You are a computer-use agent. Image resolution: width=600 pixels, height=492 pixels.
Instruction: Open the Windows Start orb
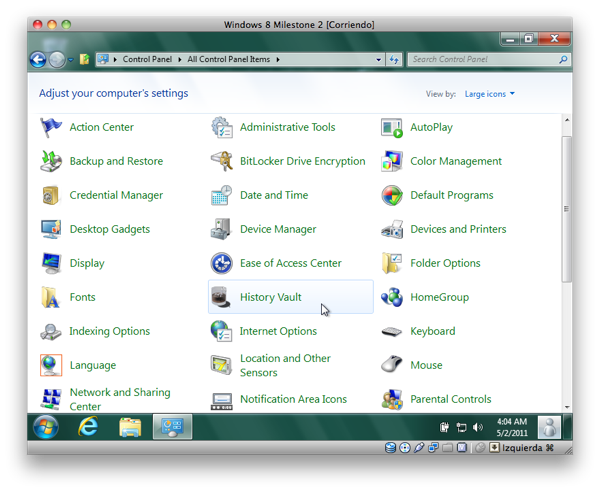click(46, 427)
